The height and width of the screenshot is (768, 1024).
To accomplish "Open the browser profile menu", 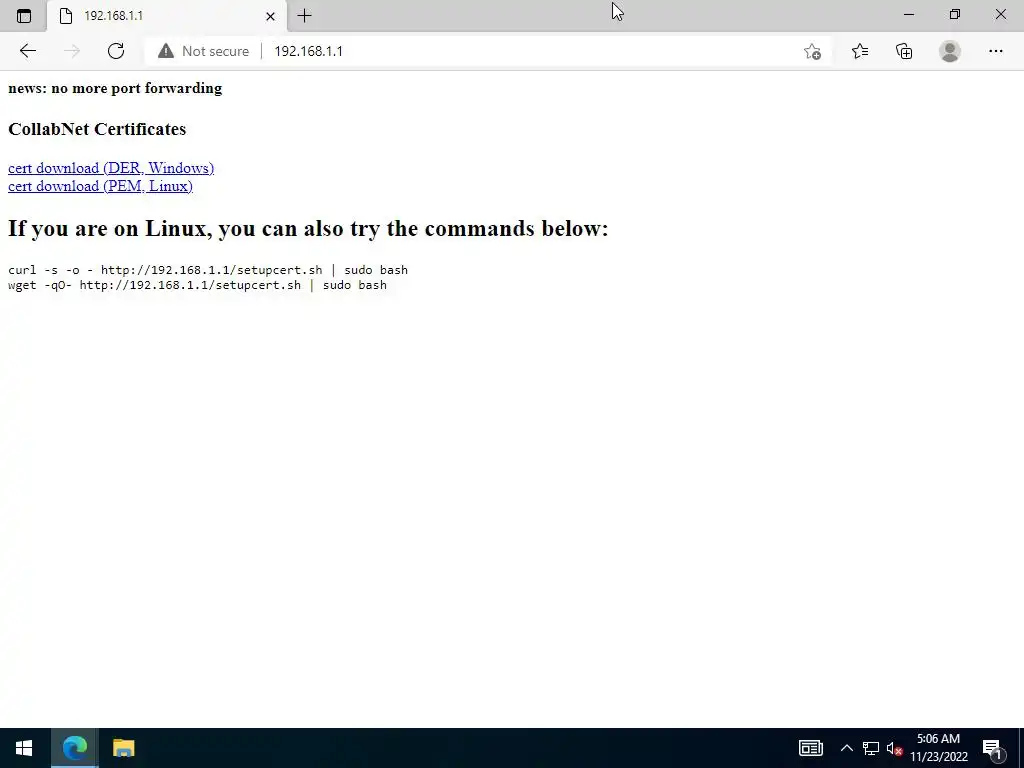I will click(950, 51).
